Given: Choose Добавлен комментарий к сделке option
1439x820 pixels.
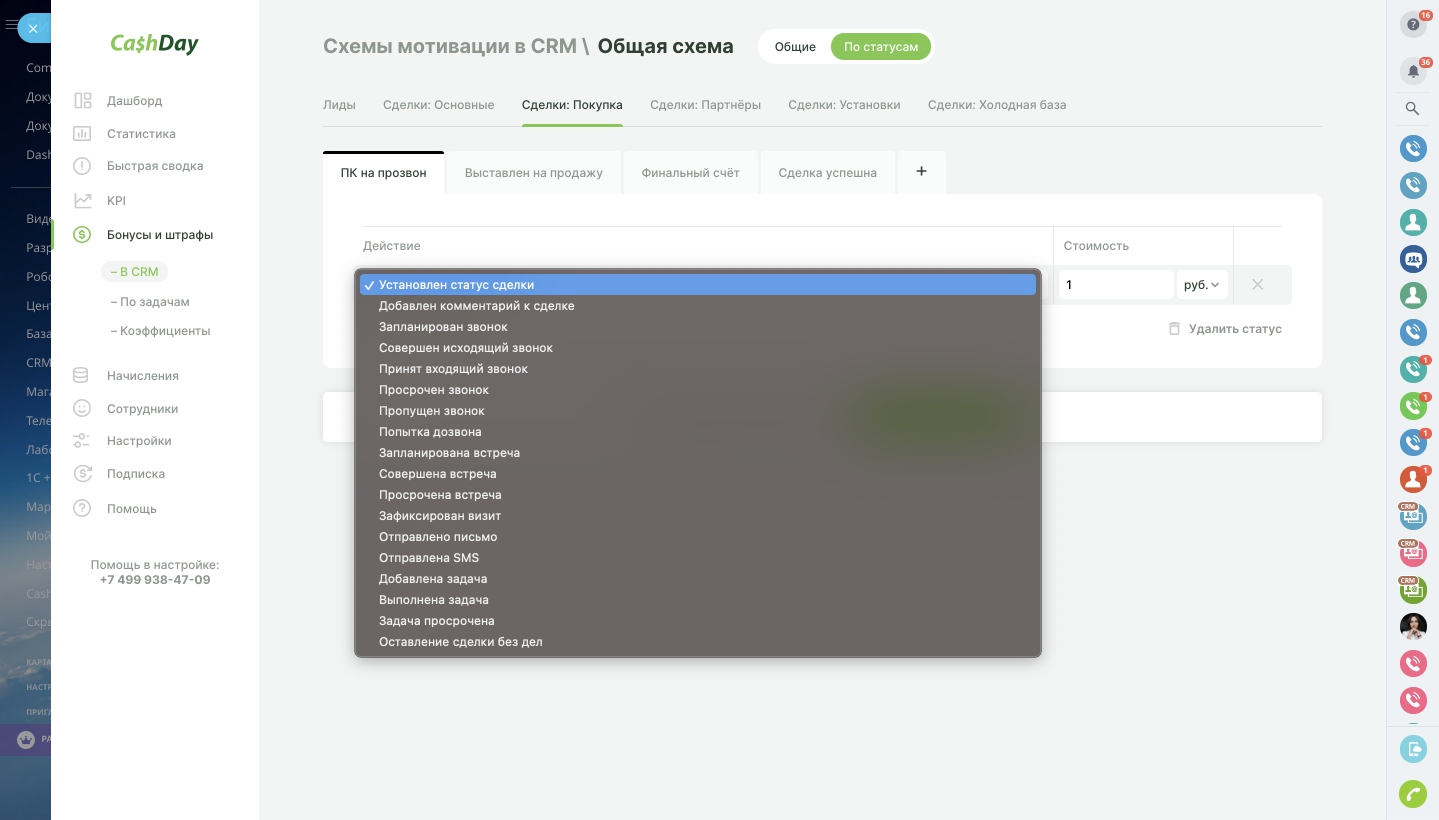Looking at the screenshot, I should coord(698,306).
